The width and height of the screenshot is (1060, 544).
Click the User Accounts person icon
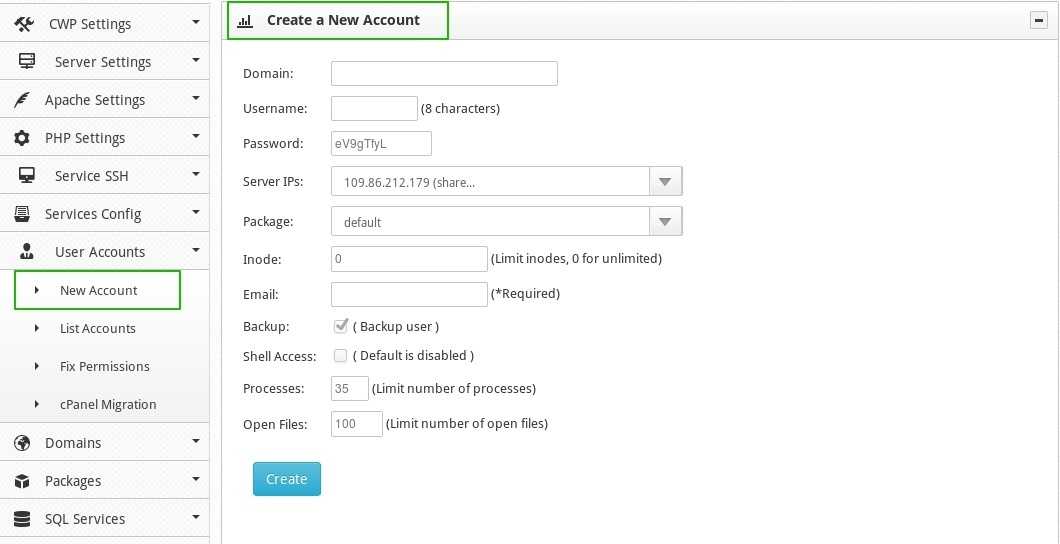(x=27, y=252)
